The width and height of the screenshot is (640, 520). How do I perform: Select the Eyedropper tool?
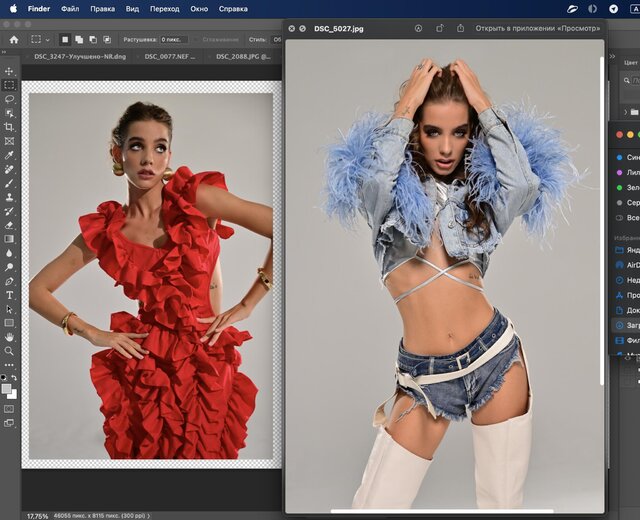coord(9,155)
